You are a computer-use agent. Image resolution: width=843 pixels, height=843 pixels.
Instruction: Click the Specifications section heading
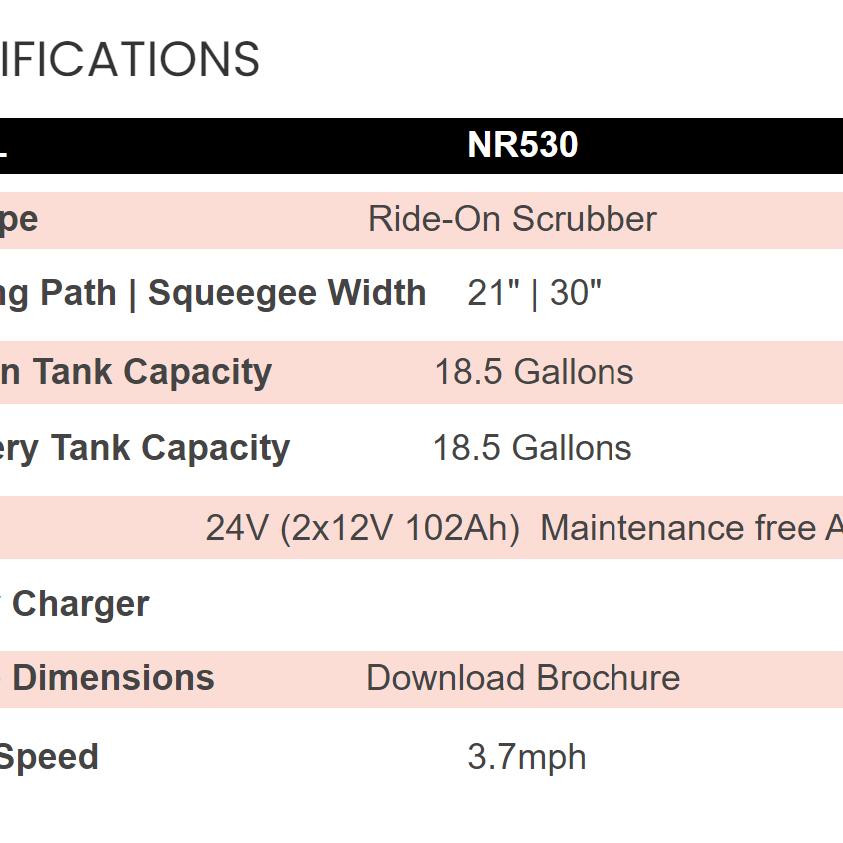point(130,60)
